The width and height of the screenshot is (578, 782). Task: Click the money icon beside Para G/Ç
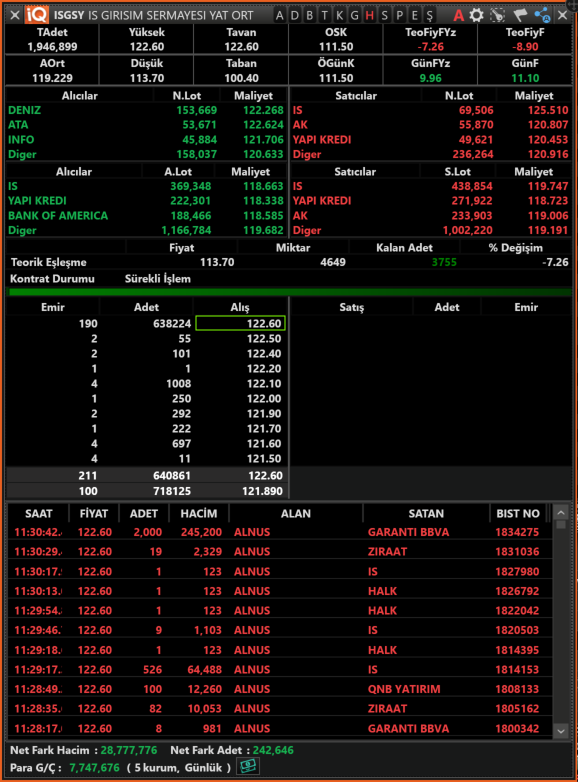(x=248, y=767)
